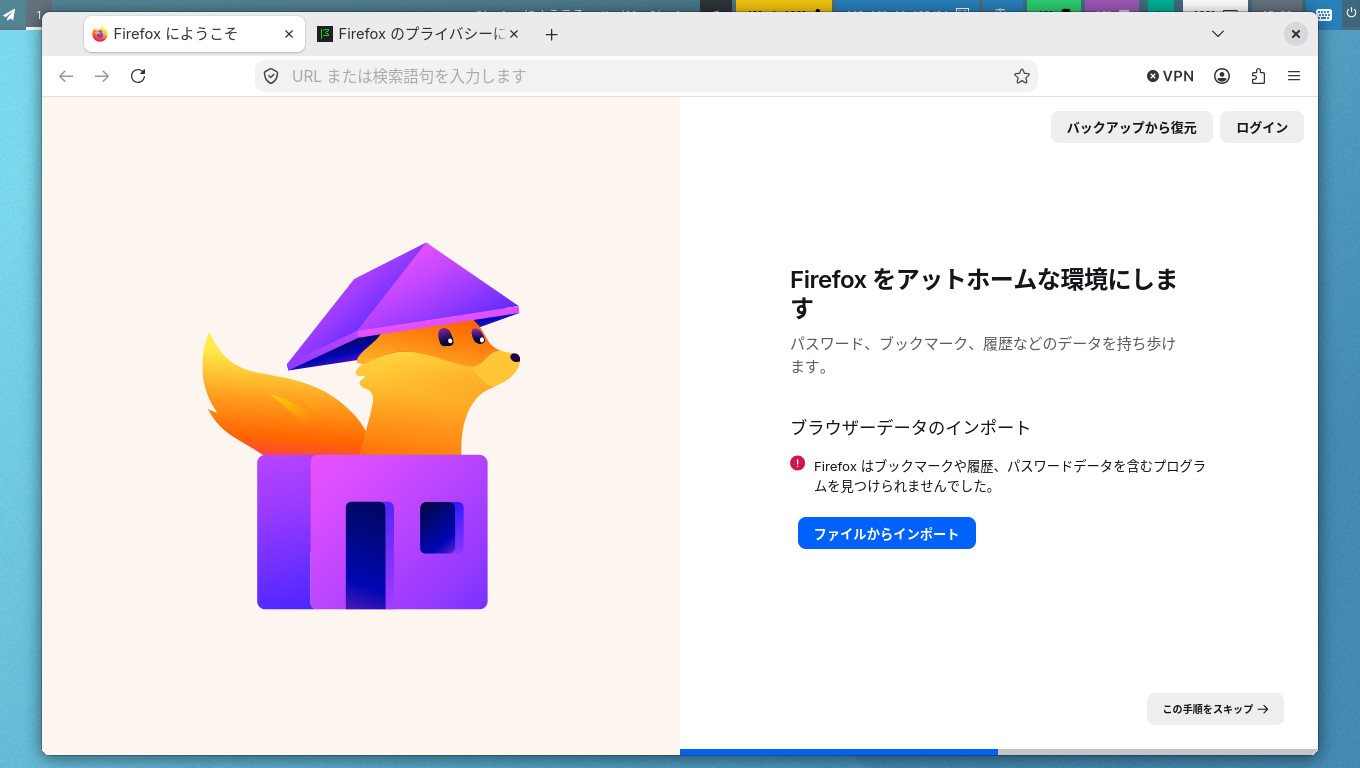
Task: Switch to the 'Firefox にようこそ' tab
Action: (x=195, y=34)
